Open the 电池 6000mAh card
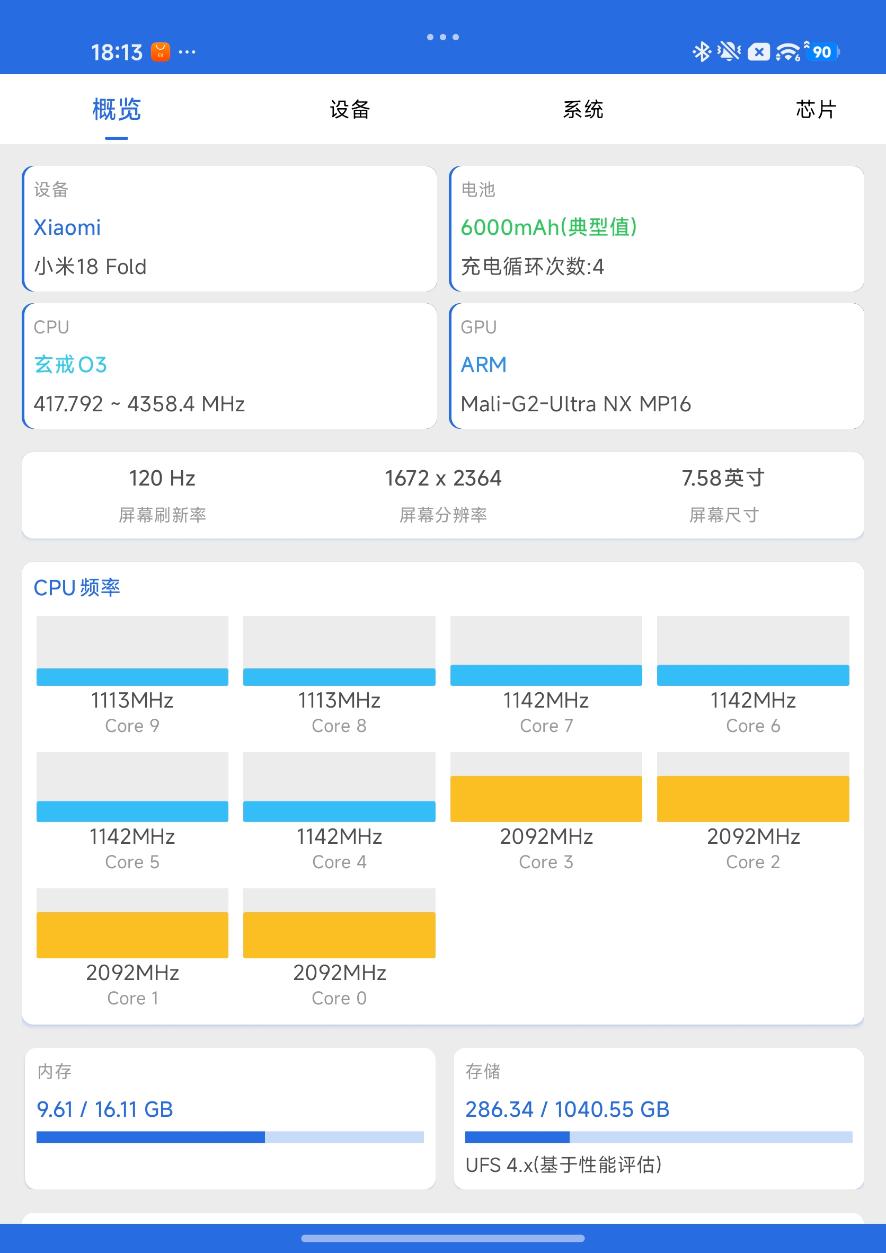 pos(657,229)
